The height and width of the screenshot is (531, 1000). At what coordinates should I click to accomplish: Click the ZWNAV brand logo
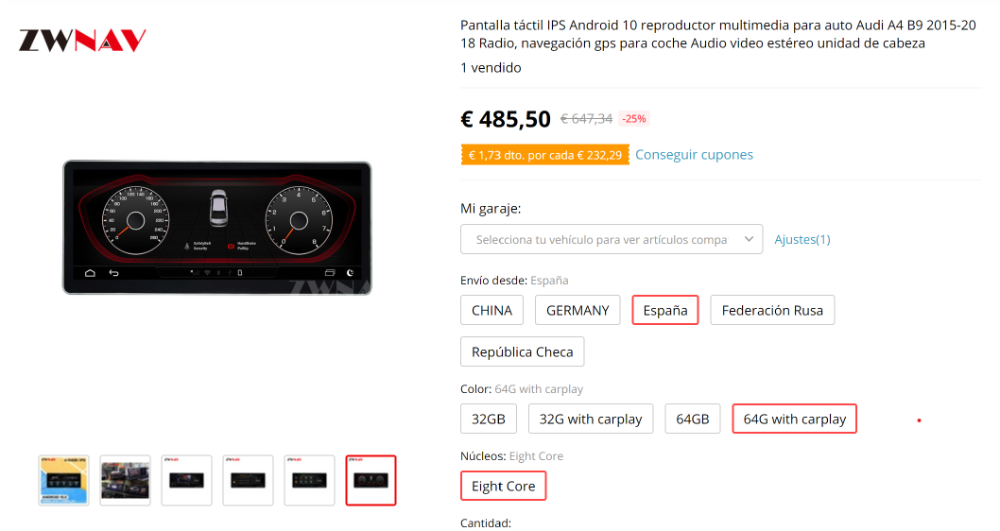click(x=82, y=40)
